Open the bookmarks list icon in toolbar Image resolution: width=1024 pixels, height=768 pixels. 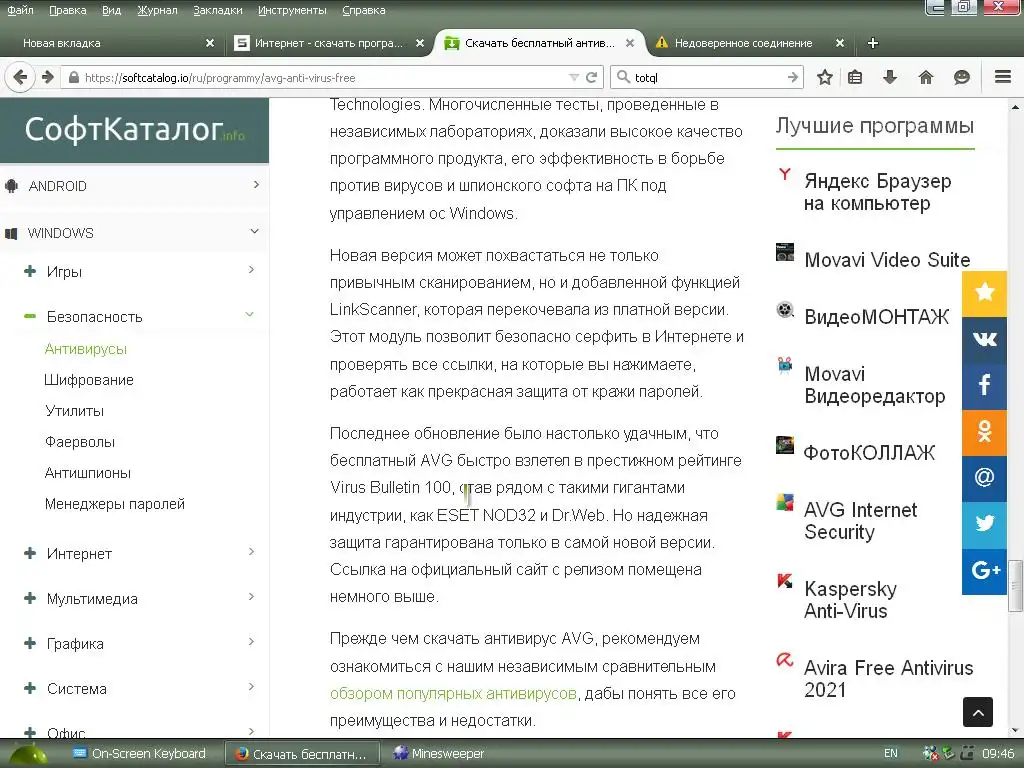(855, 77)
